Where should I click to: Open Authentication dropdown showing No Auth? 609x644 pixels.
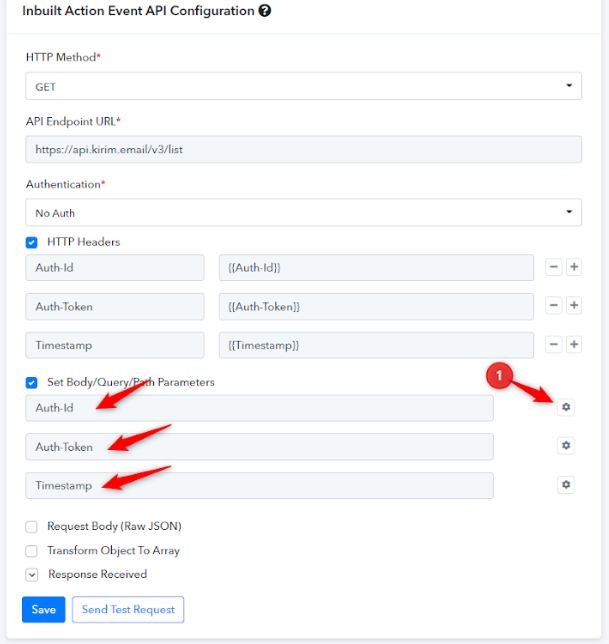[x=303, y=213]
